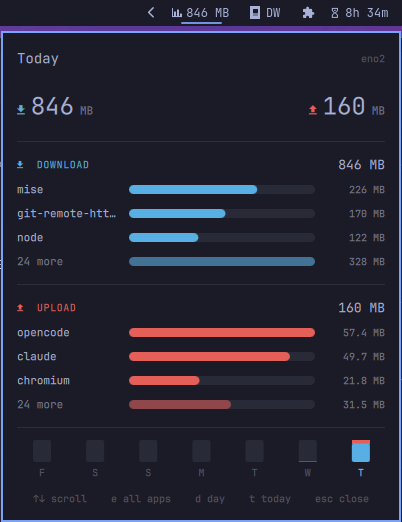Click the 8h 34m timer text

(x=367, y=13)
